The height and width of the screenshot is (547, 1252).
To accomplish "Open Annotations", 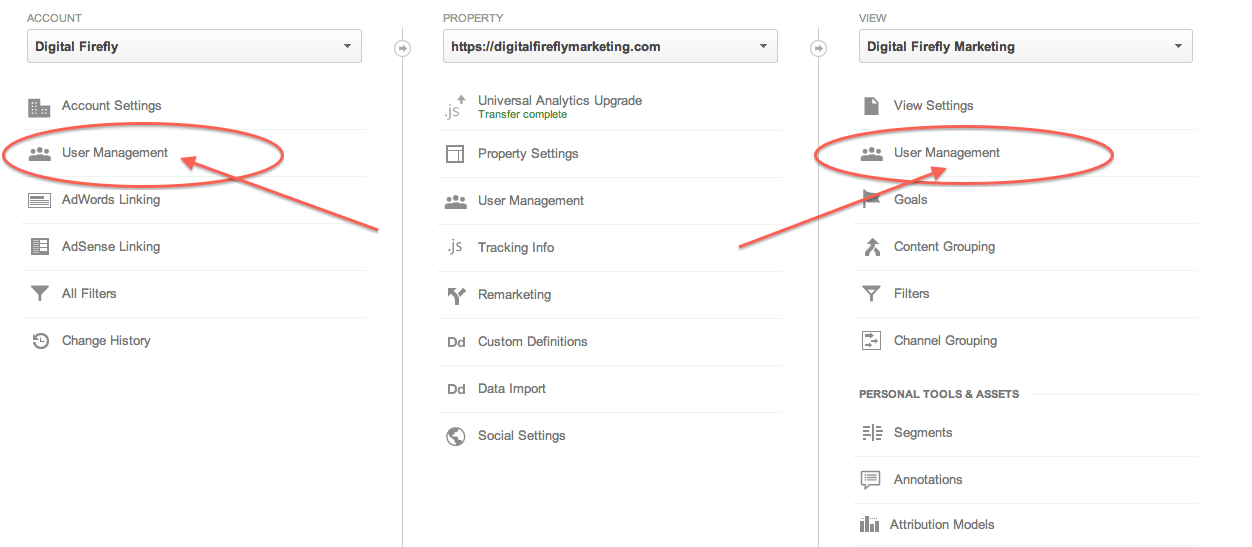I will [928, 480].
